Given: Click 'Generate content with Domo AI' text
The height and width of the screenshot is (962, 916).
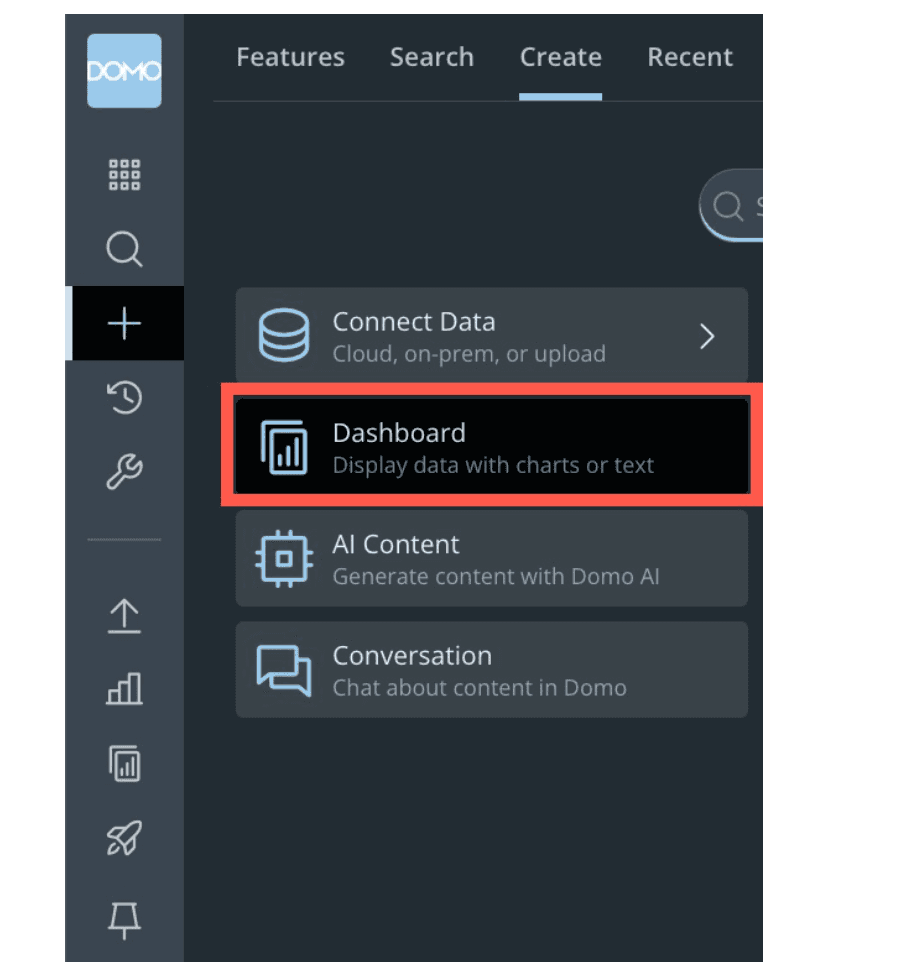Looking at the screenshot, I should click(x=496, y=577).
